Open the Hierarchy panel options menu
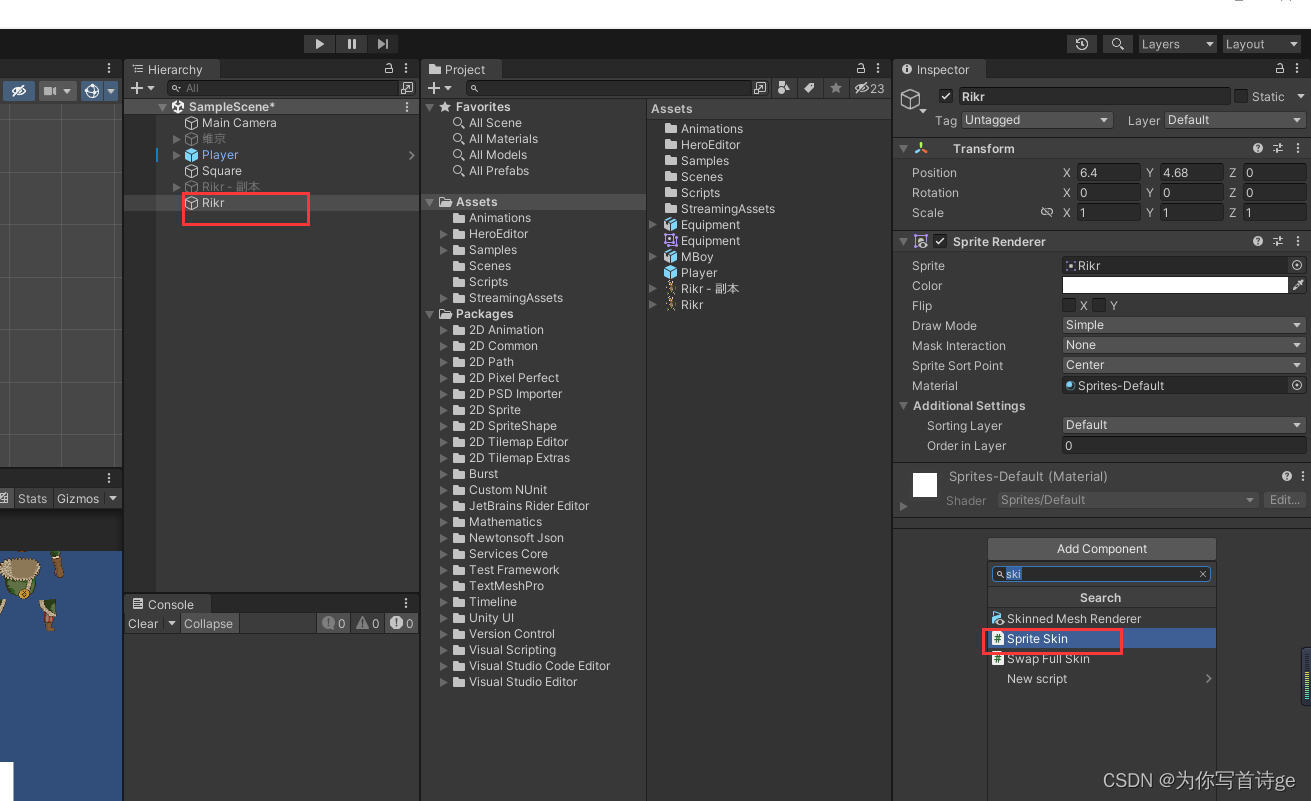This screenshot has height=801, width=1311. [x=407, y=69]
